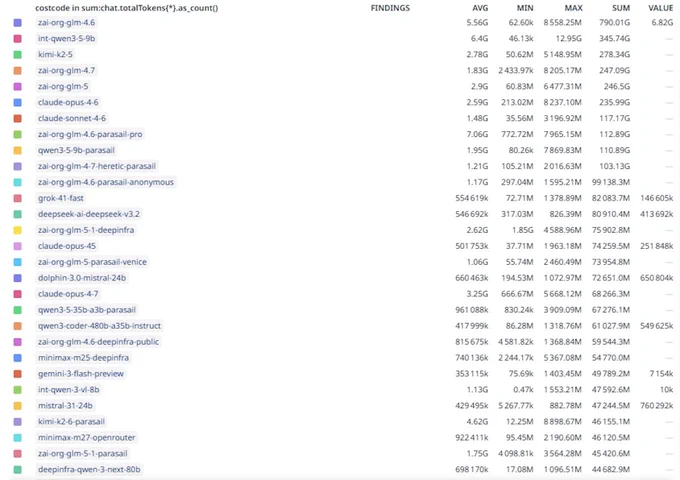The image size is (680, 480).
Task: Sort by MAX column header
Action: (x=573, y=8)
